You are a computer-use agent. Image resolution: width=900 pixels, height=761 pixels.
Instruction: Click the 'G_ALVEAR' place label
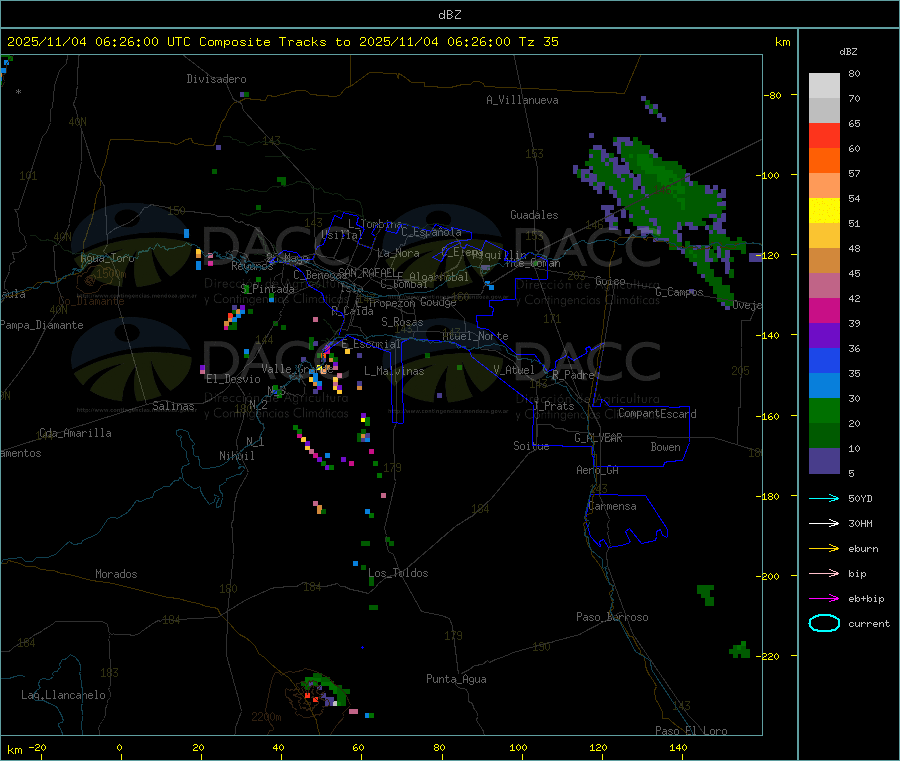coord(598,438)
